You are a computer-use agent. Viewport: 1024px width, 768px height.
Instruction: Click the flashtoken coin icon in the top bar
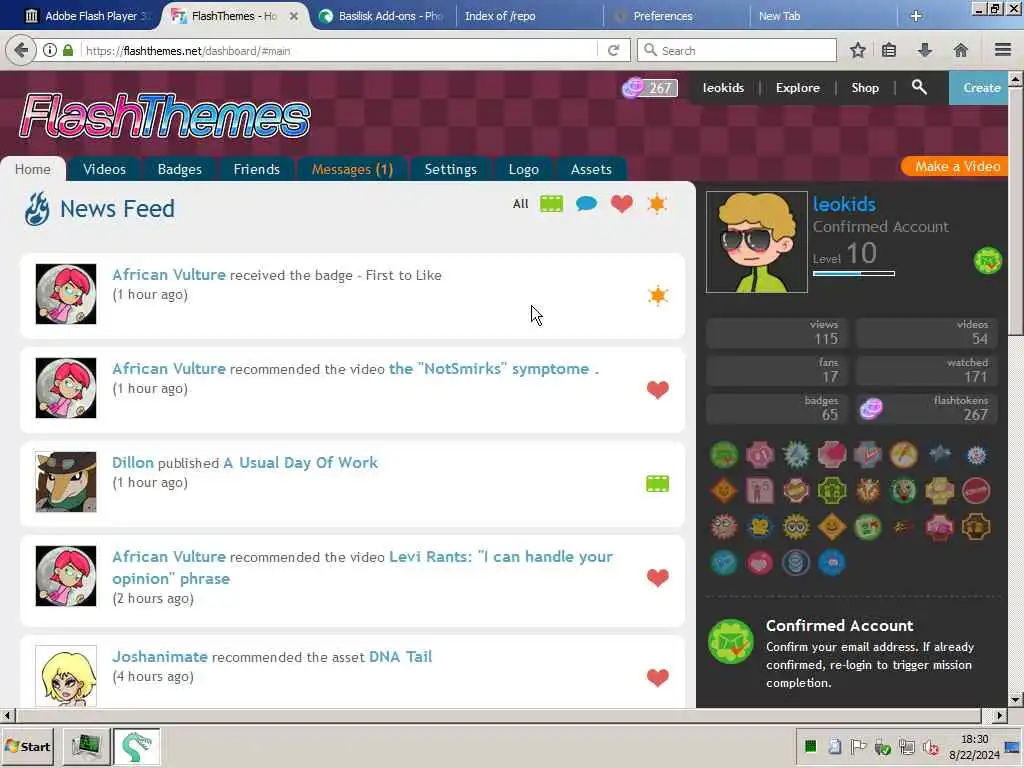point(632,87)
